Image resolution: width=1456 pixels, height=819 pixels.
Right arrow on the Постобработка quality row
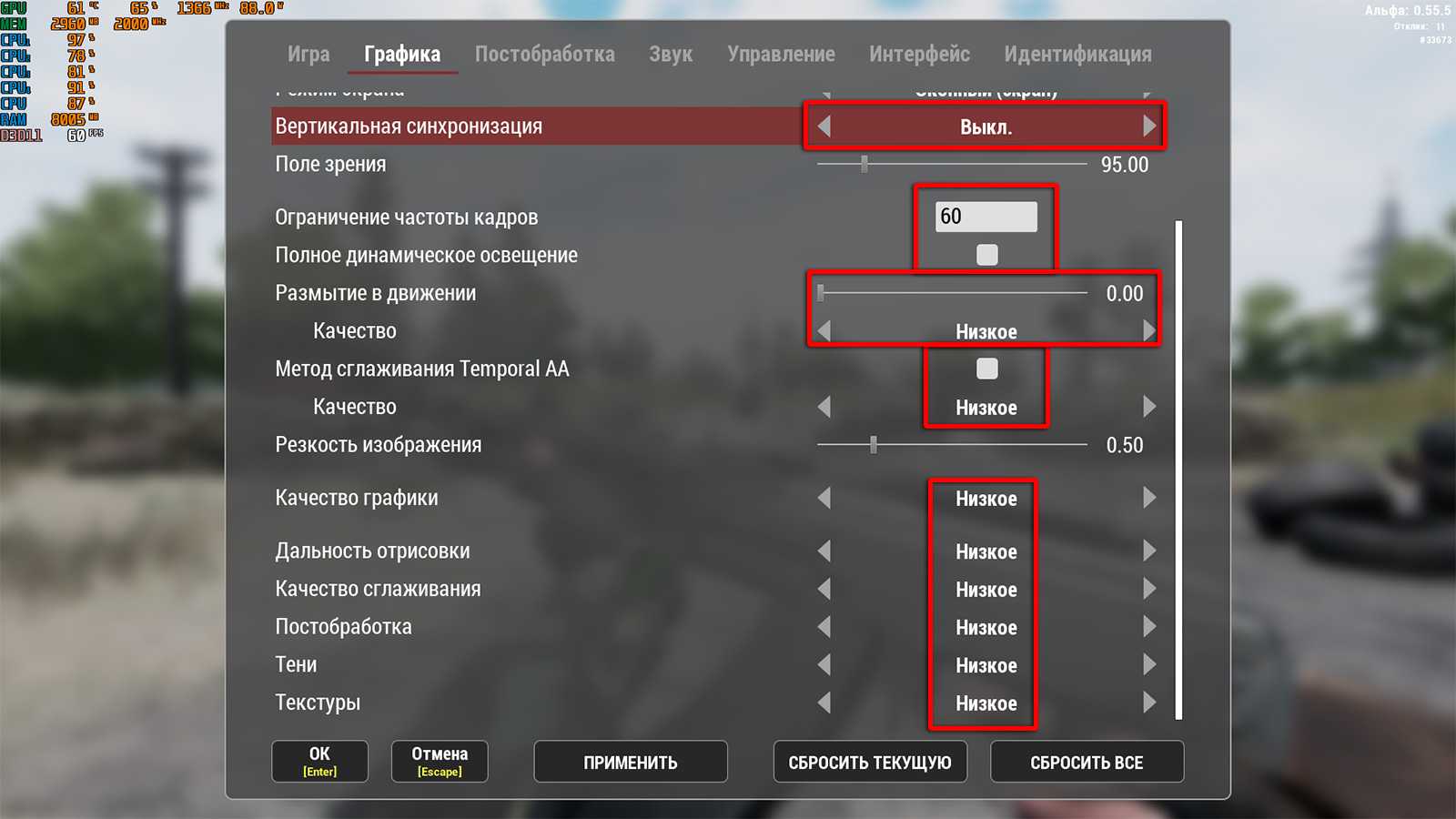[x=1149, y=627]
